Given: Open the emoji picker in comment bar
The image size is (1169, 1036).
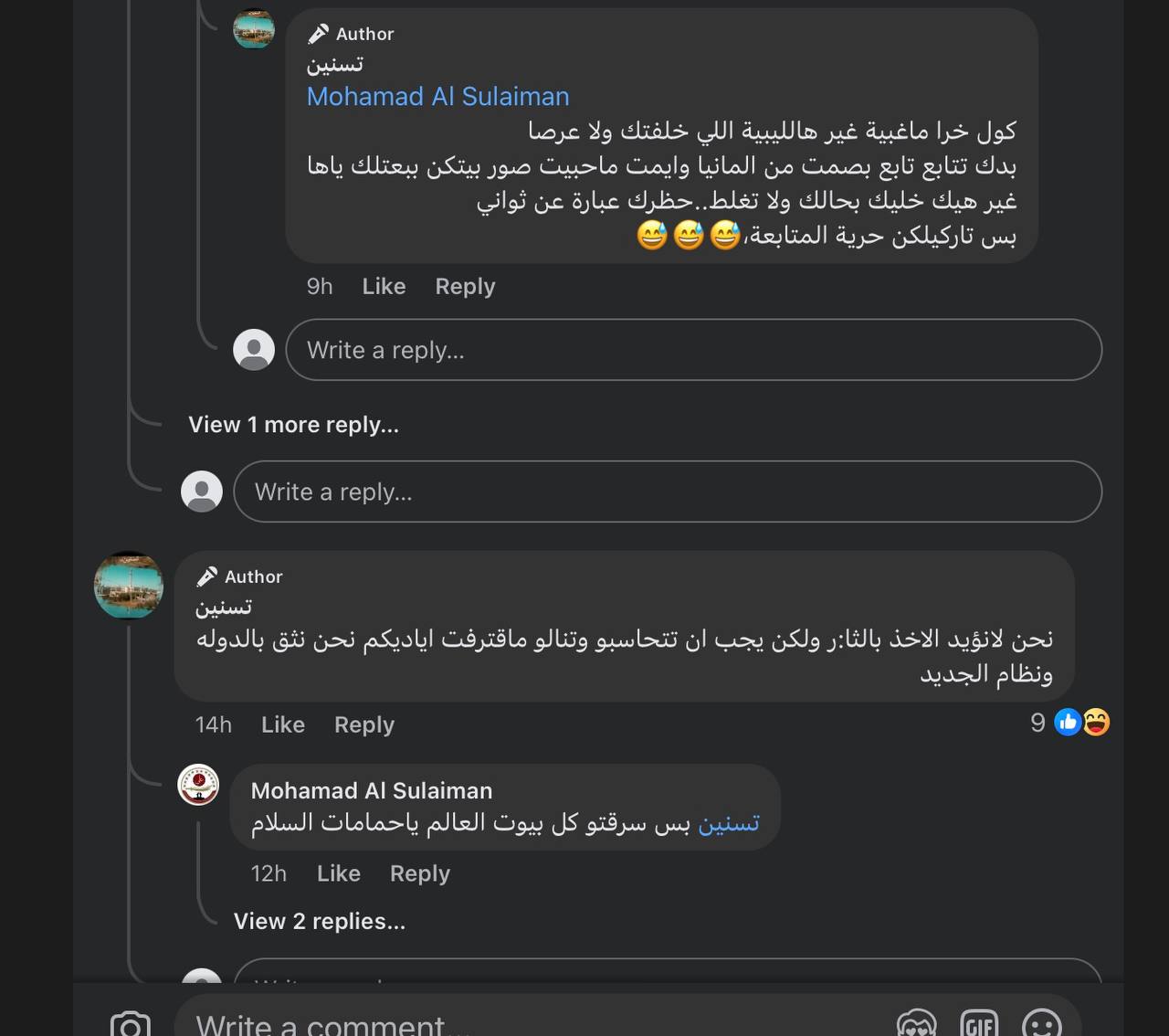Looking at the screenshot, I should pos(1041,1025).
